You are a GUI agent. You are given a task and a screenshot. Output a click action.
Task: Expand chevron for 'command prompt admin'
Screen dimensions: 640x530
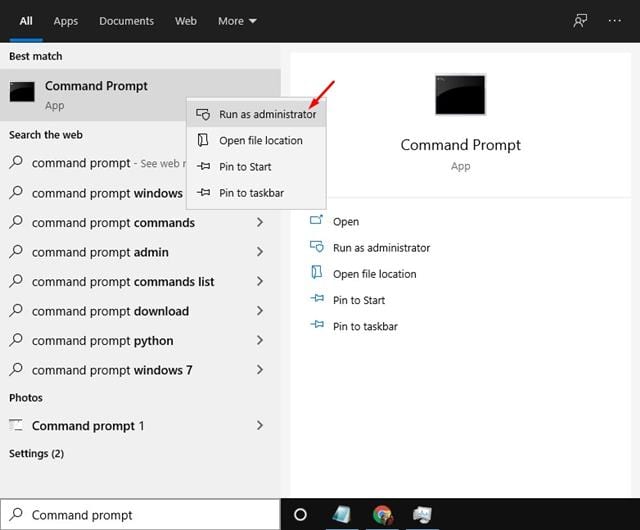tap(260, 252)
